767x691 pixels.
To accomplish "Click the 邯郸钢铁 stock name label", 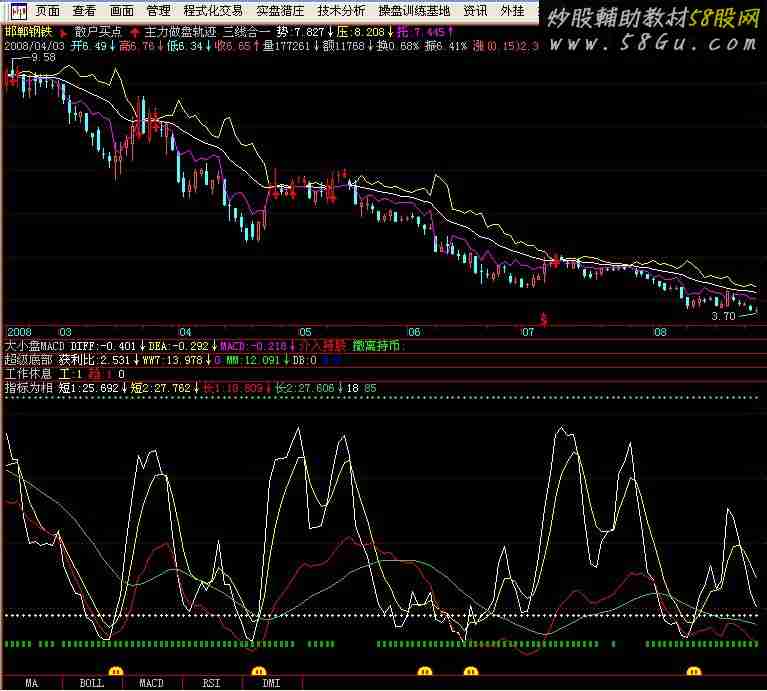I will (x=28, y=32).
